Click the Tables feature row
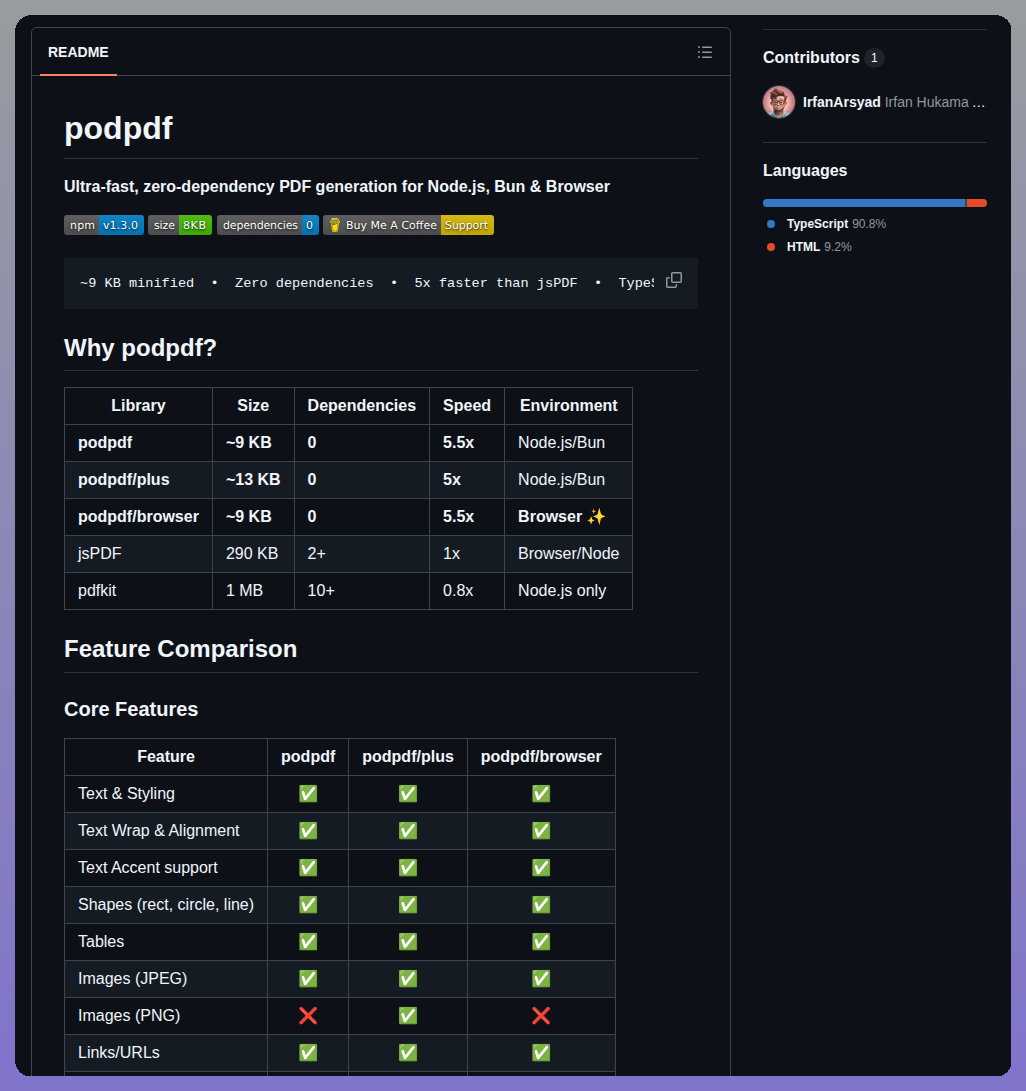Viewport: 1026px width, 1091px height. coord(339,941)
